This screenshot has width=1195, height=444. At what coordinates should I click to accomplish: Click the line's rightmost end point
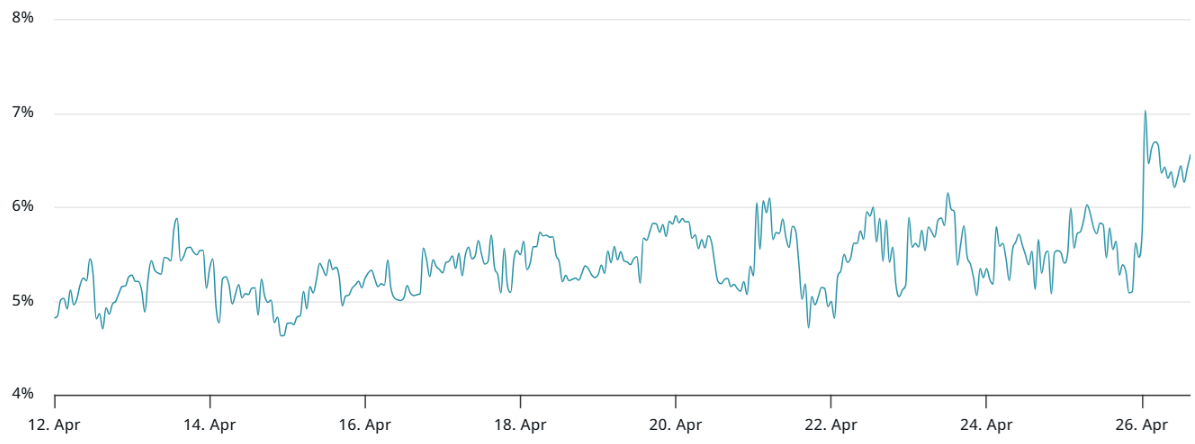pyautogui.click(x=1190, y=155)
